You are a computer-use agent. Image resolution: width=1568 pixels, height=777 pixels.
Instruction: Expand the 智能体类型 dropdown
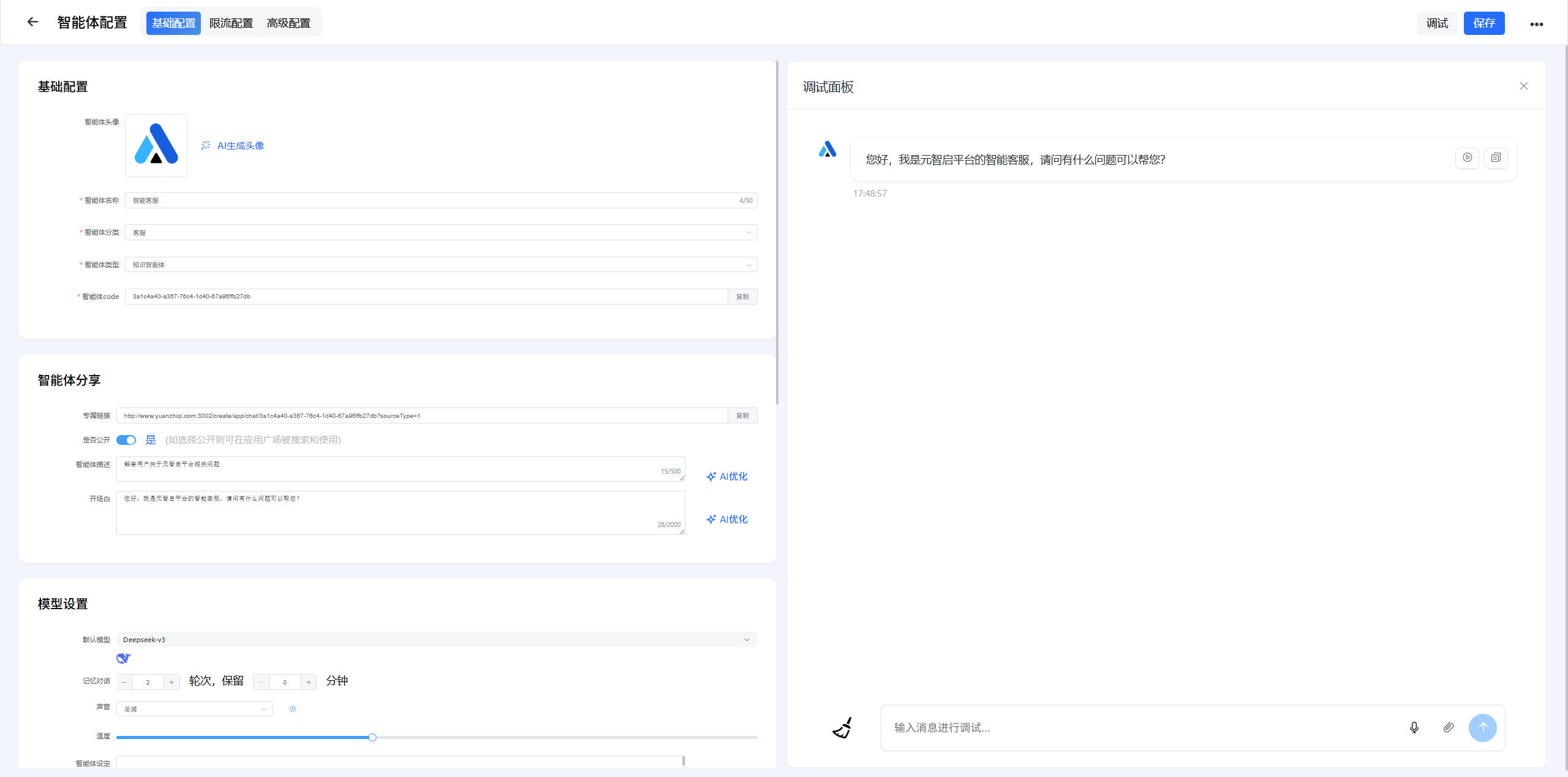440,265
